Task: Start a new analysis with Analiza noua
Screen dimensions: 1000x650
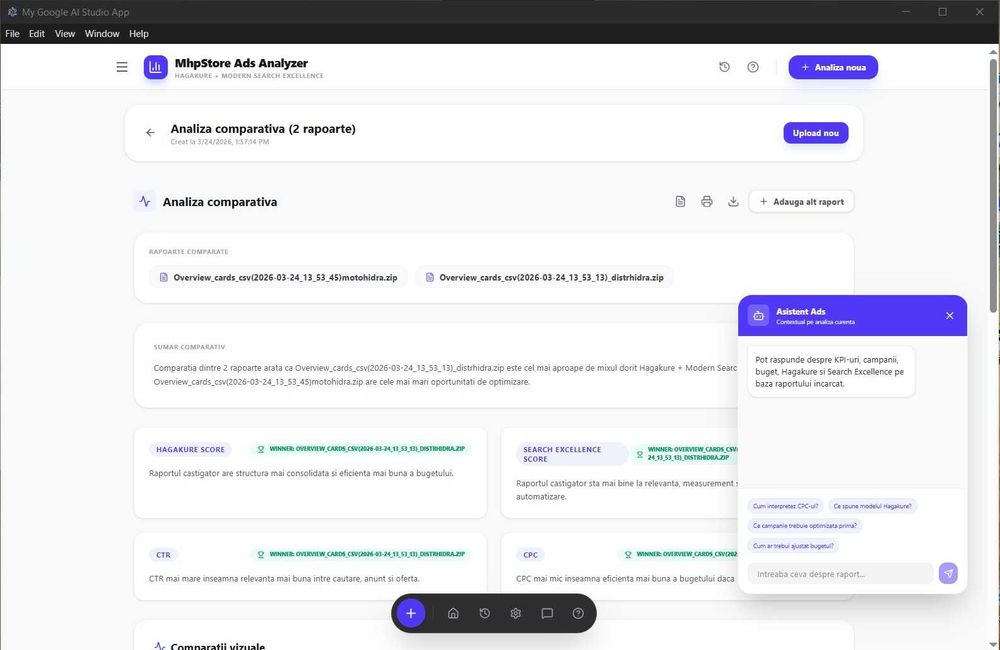Action: (x=833, y=67)
